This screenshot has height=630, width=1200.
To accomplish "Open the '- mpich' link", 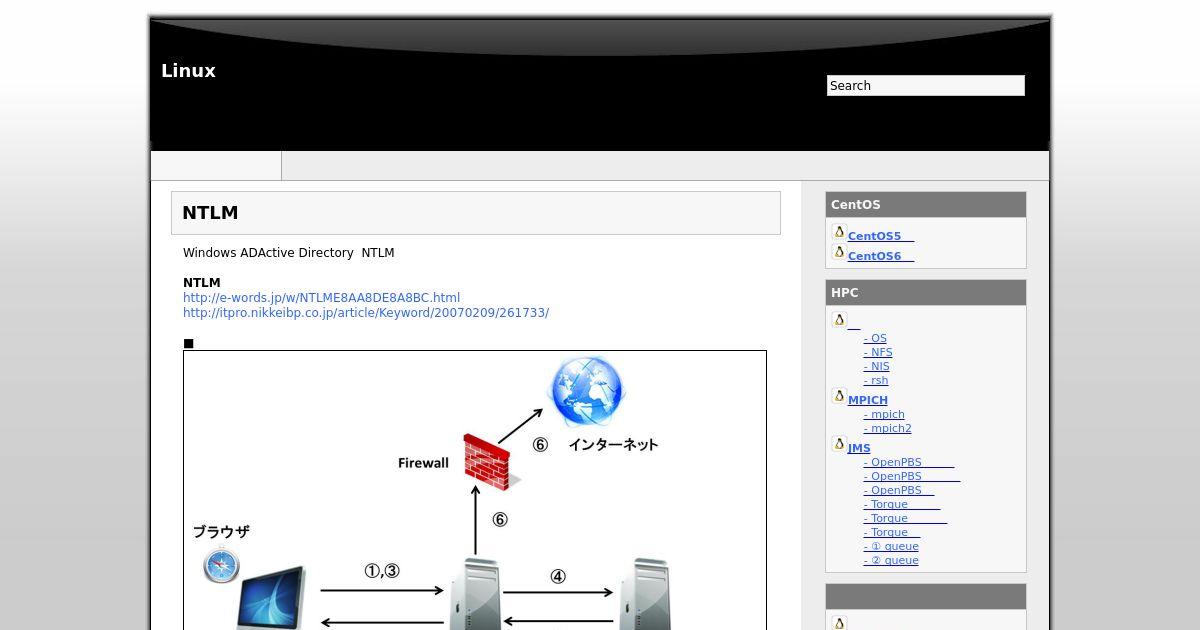I will tap(884, 415).
